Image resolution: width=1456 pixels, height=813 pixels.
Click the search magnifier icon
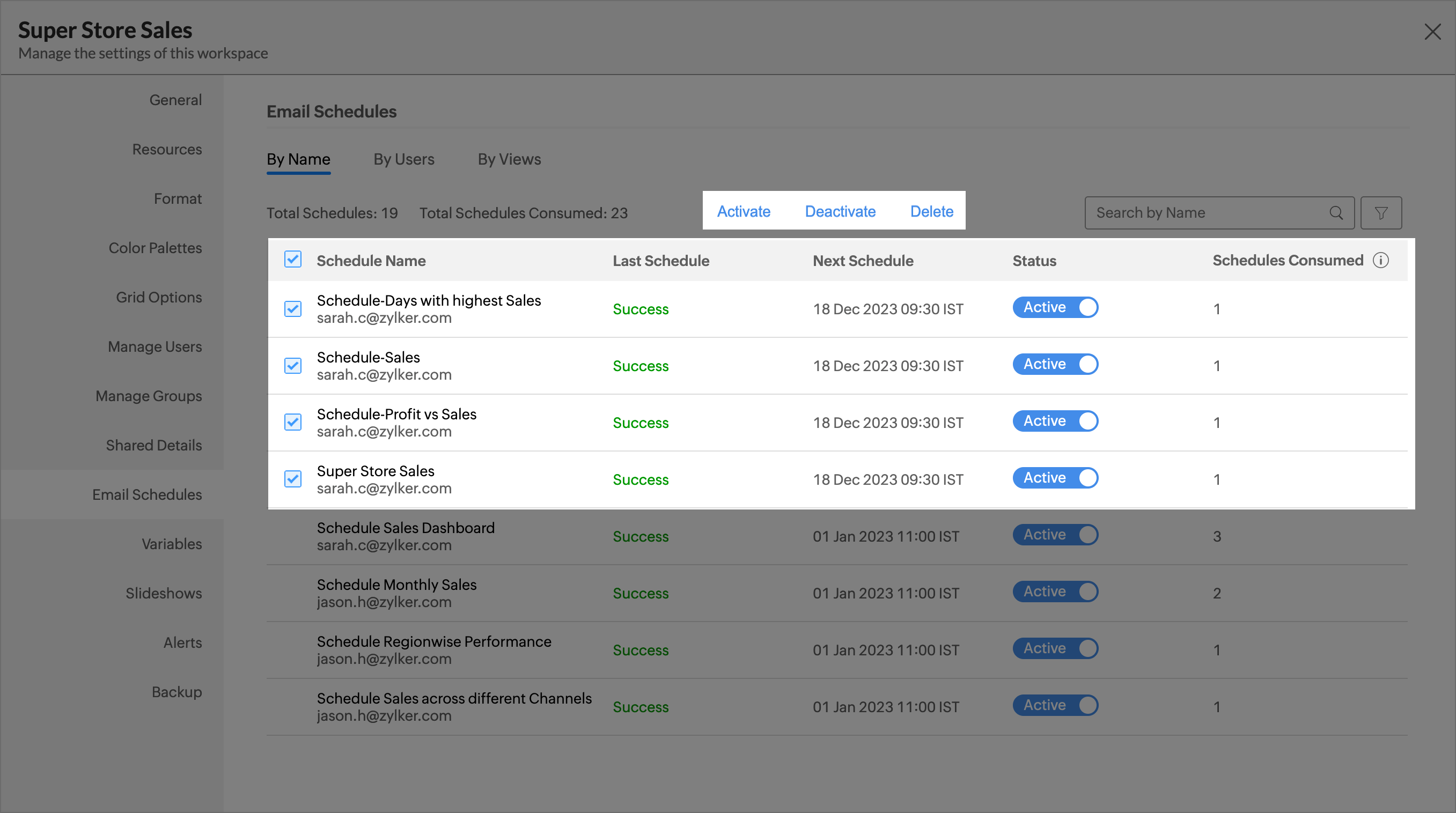tap(1336, 213)
